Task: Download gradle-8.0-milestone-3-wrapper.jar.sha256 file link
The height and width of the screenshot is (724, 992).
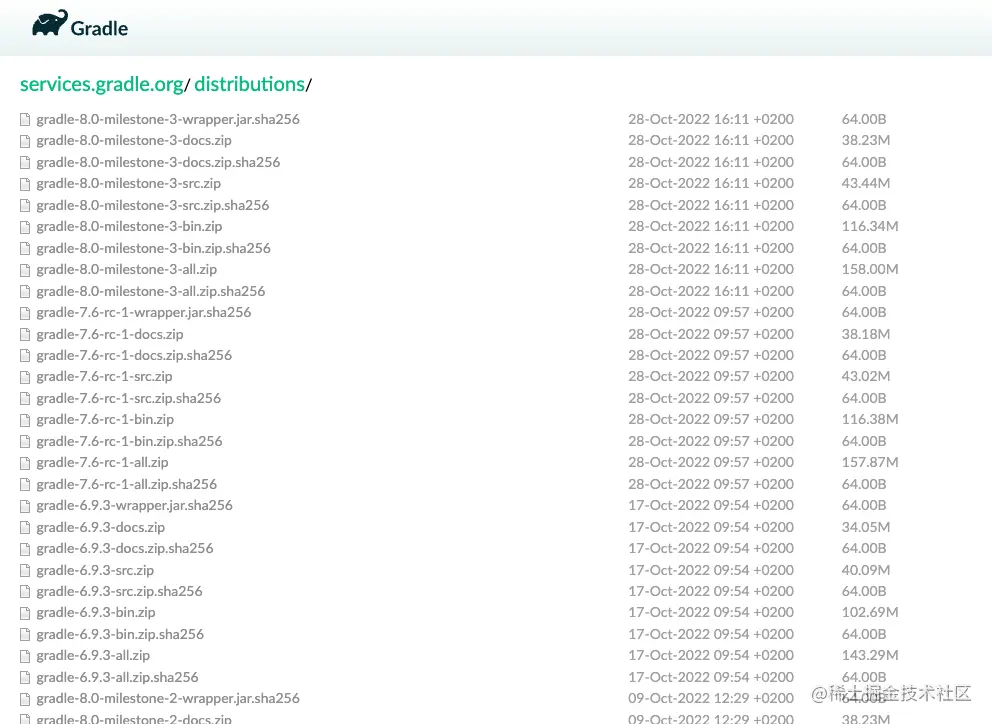Action: 168,119
